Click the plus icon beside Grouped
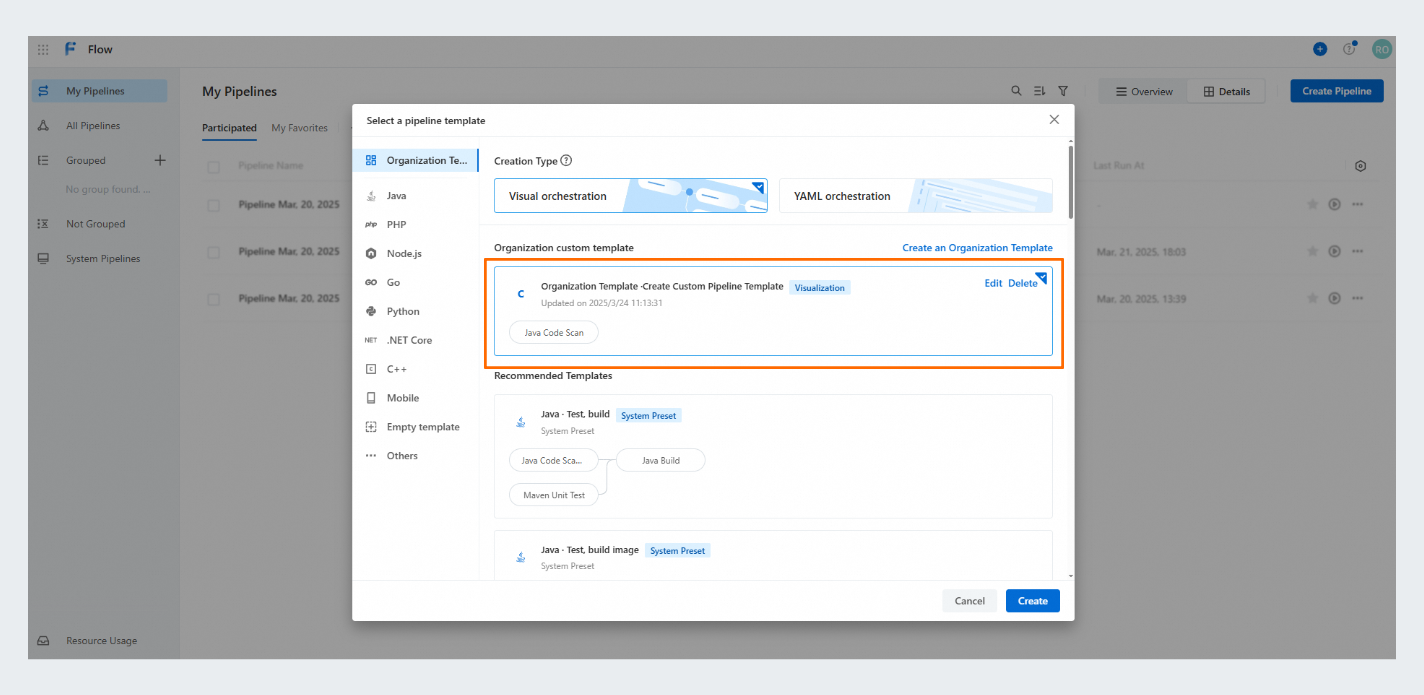The width and height of the screenshot is (1424, 695). pos(160,160)
